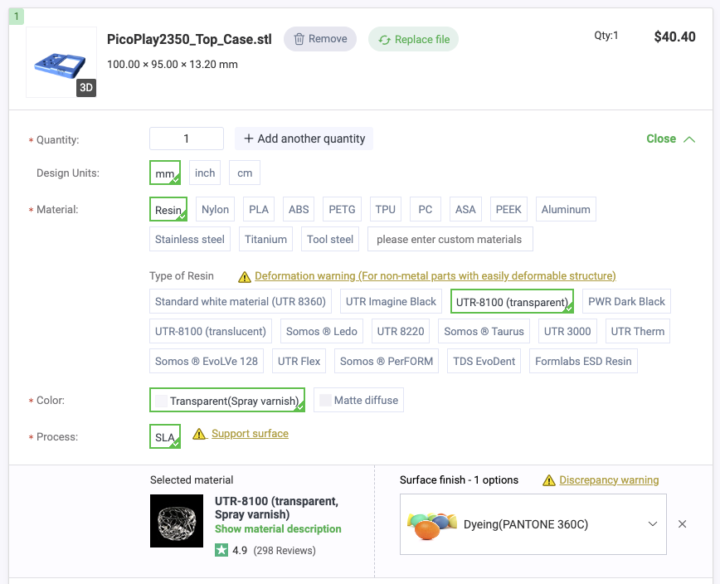Click the trash icon on Remove button
720x584 pixels.
point(298,39)
